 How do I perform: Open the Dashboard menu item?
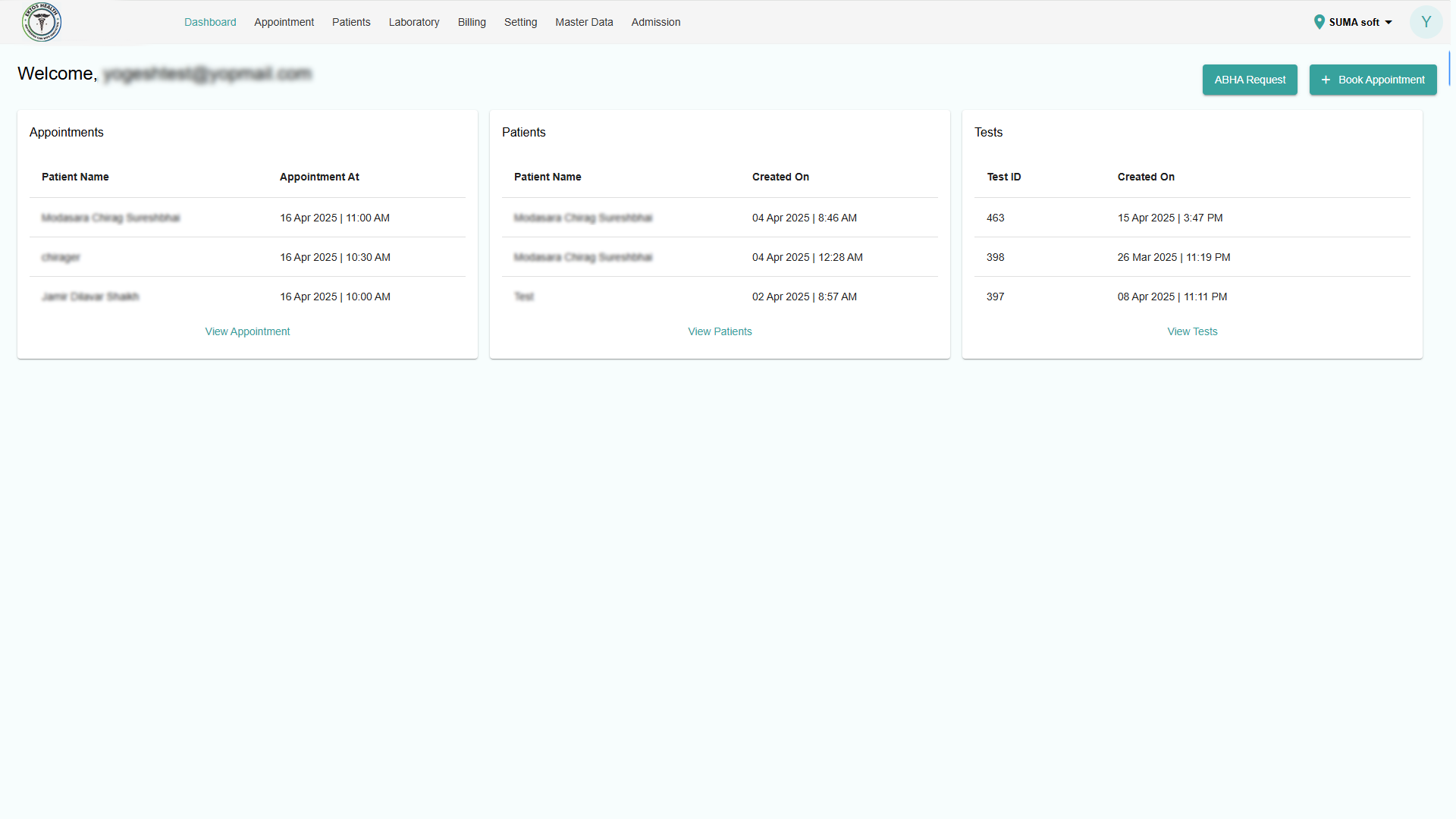click(x=210, y=22)
